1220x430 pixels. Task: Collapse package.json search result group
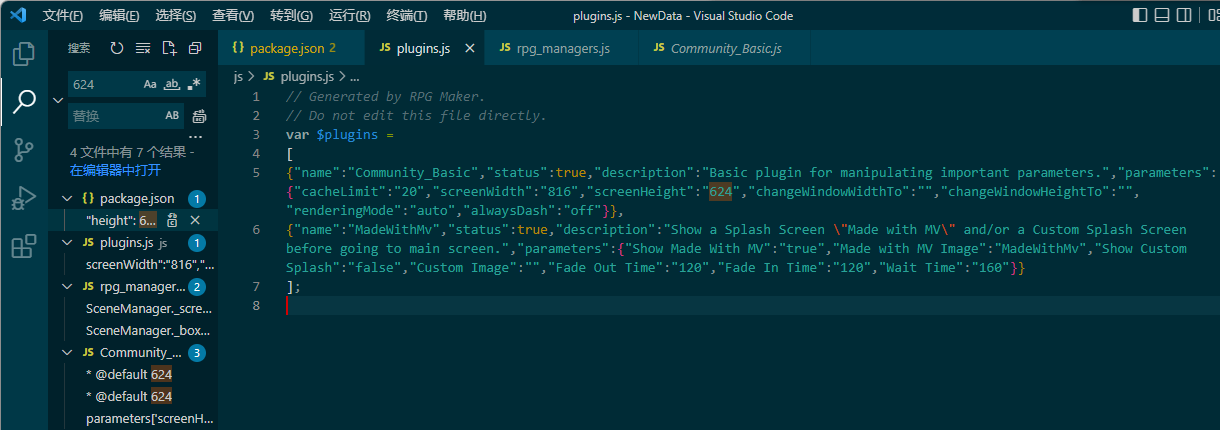pos(67,198)
